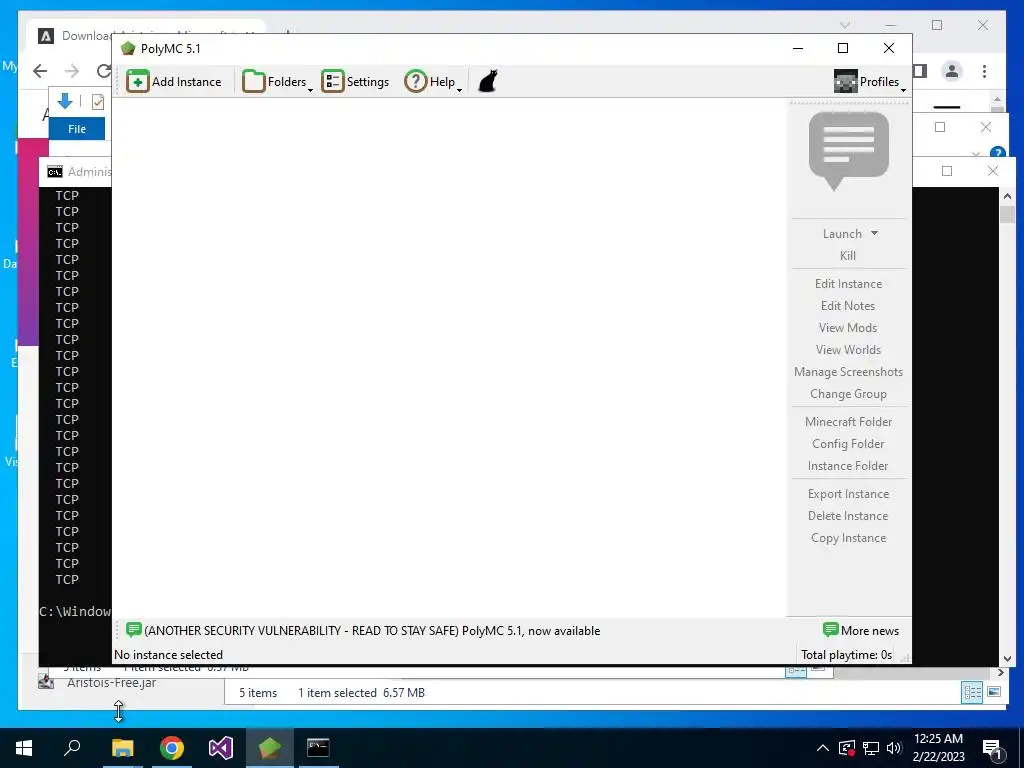Image resolution: width=1024 pixels, height=768 pixels.
Task: Click Edit Notes
Action: (x=848, y=306)
